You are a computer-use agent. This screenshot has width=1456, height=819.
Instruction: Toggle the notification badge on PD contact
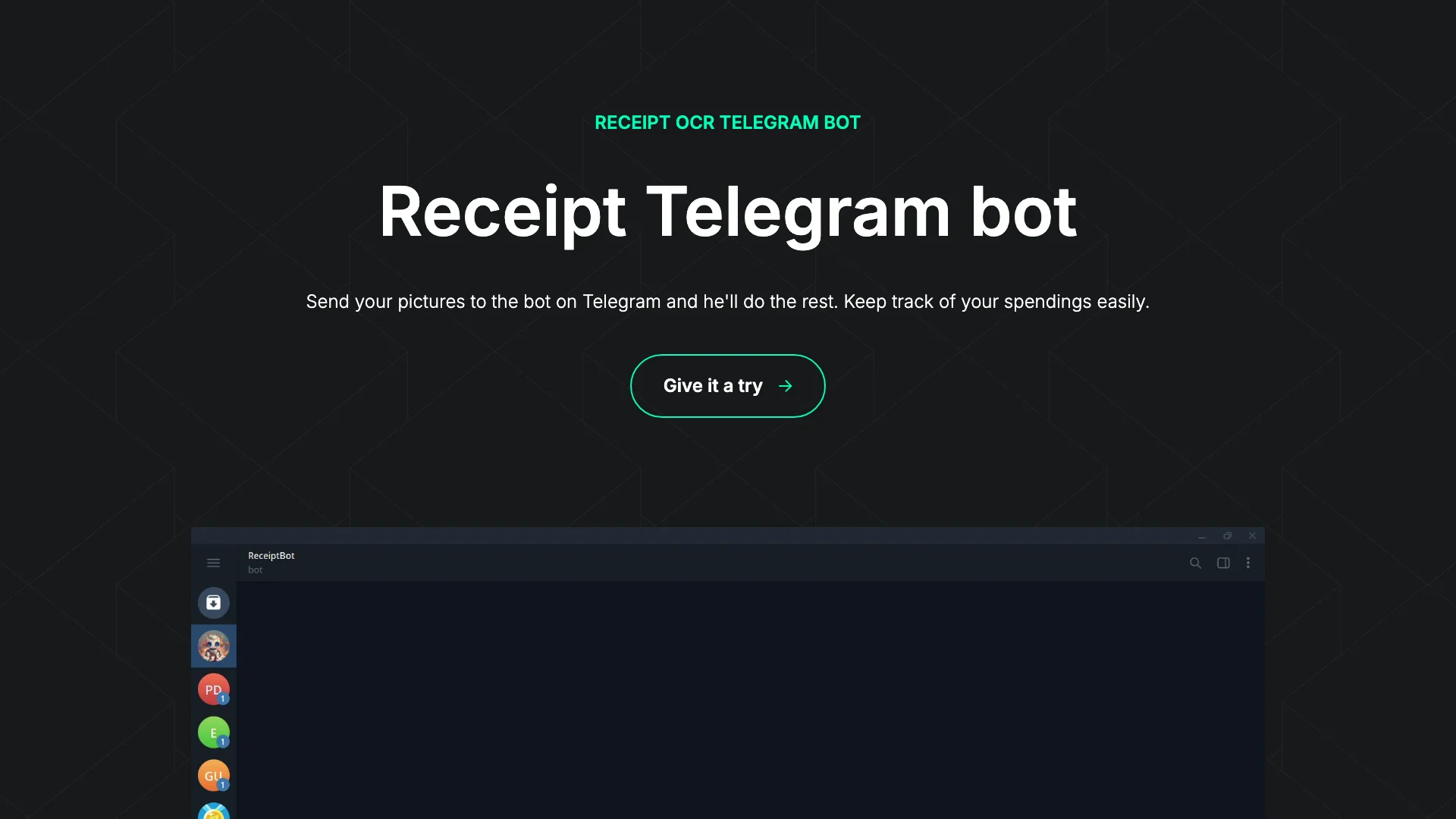pos(222,699)
